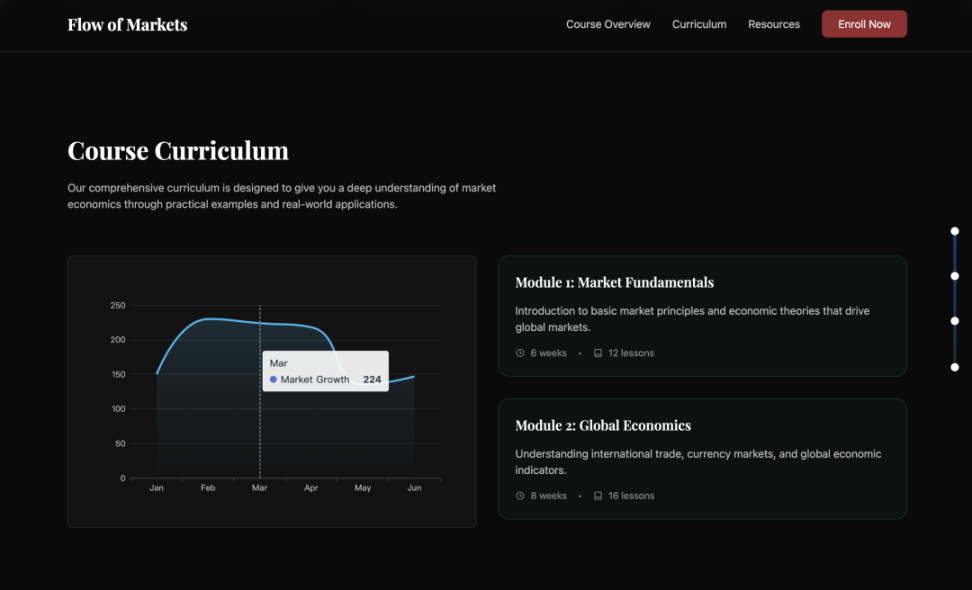Viewport: 972px width, 590px height.
Task: Click the 250 label on chart y-axis
Action: coord(118,306)
